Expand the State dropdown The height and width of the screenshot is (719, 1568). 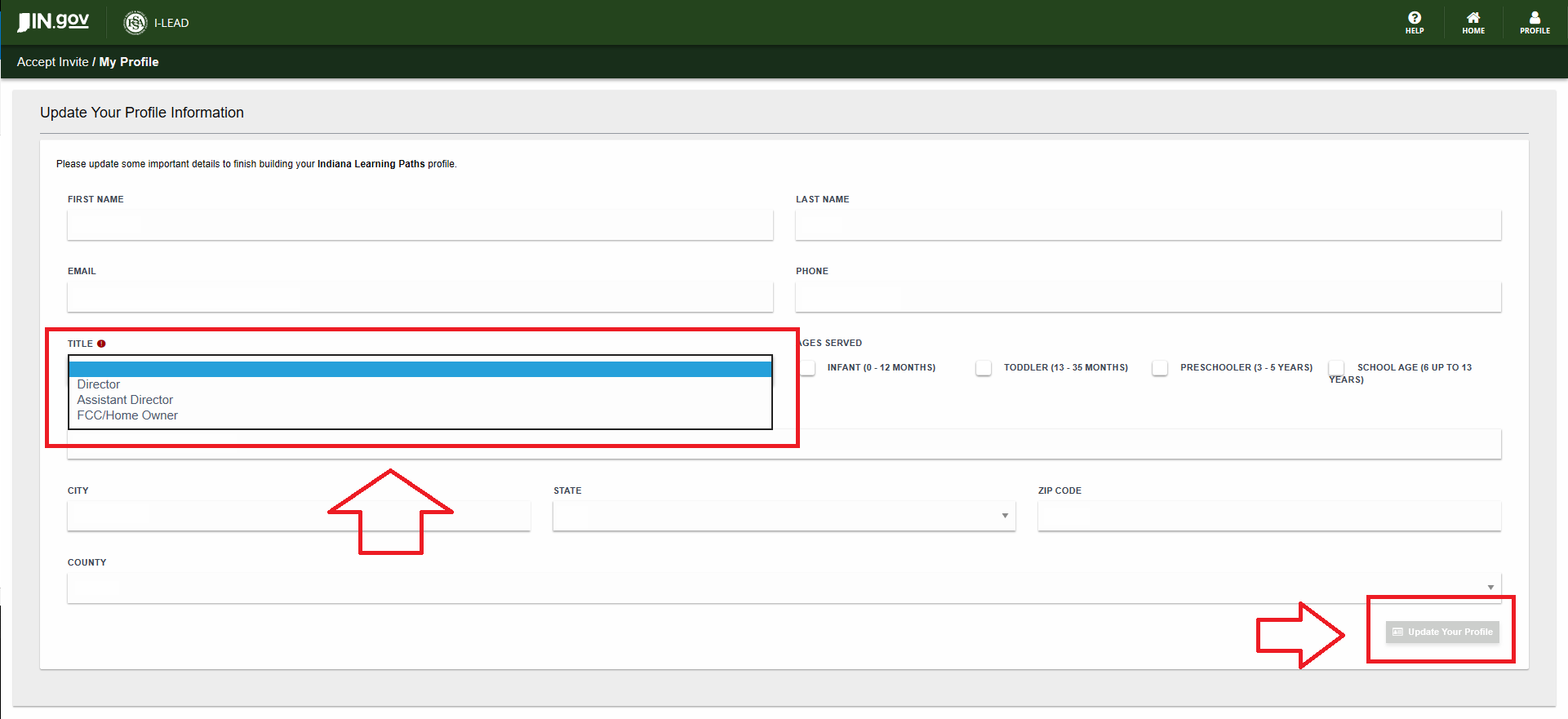pos(784,516)
